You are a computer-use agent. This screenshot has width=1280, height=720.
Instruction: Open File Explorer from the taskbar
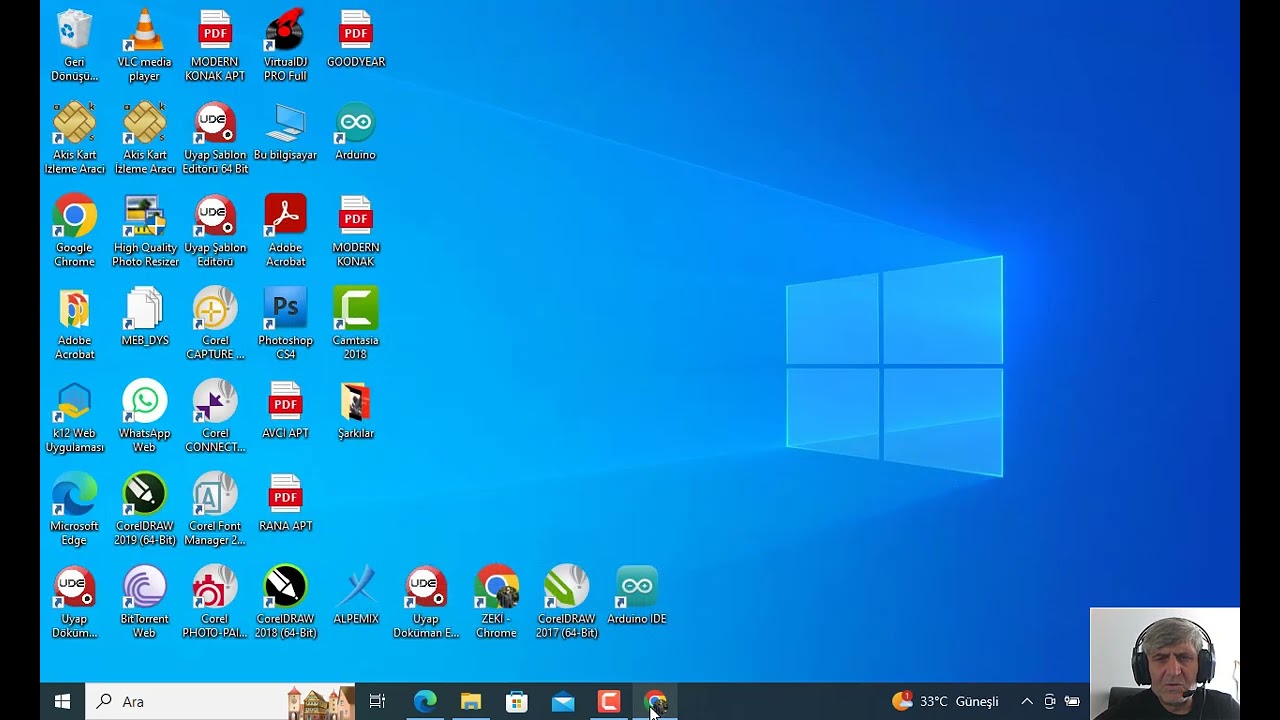pyautogui.click(x=471, y=702)
